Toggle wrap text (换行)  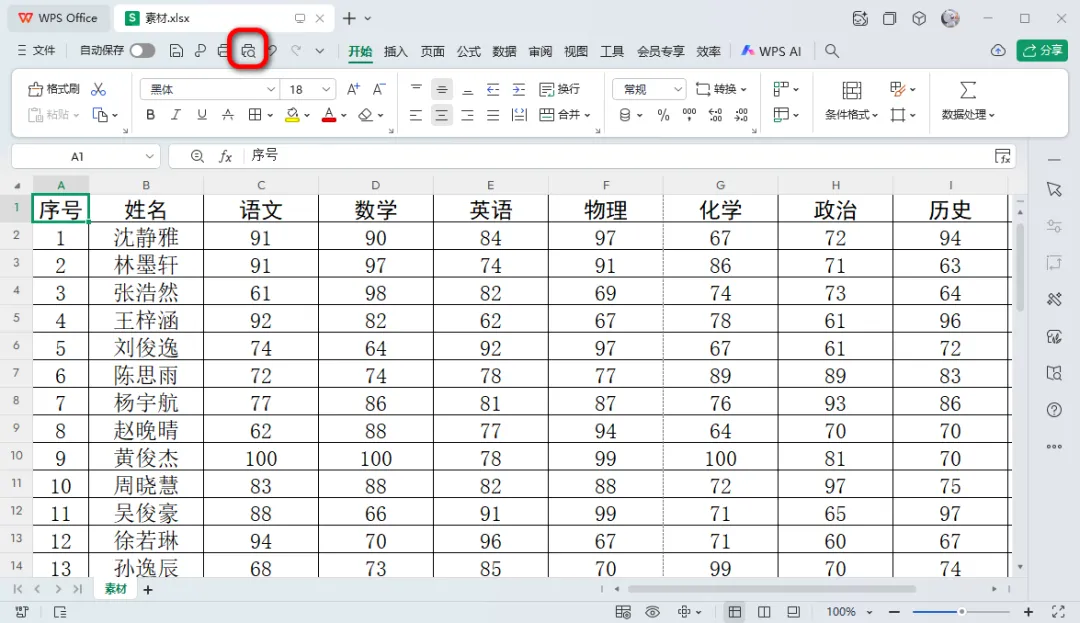click(559, 89)
